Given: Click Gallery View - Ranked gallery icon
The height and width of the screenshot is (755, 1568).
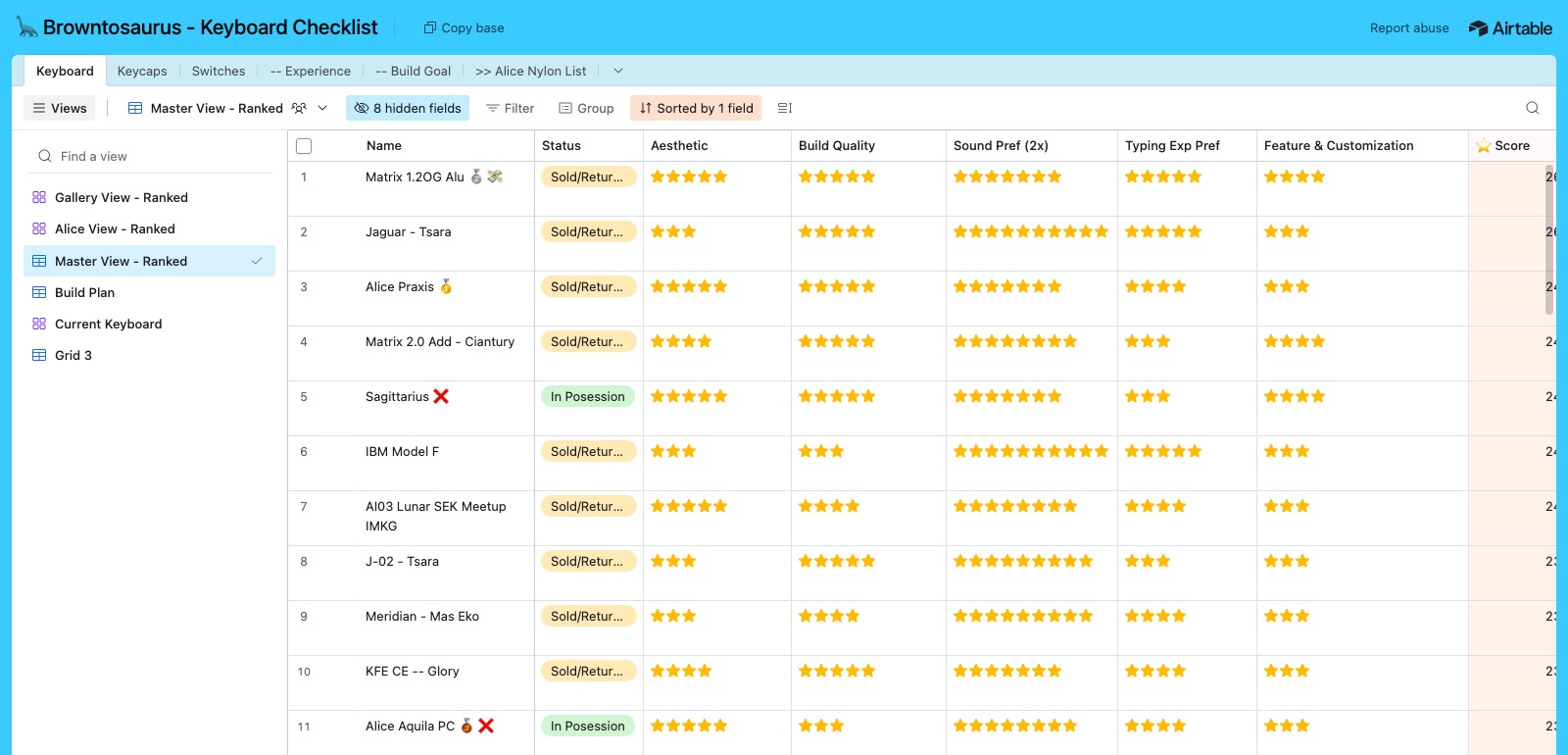Looking at the screenshot, I should coord(39,197).
